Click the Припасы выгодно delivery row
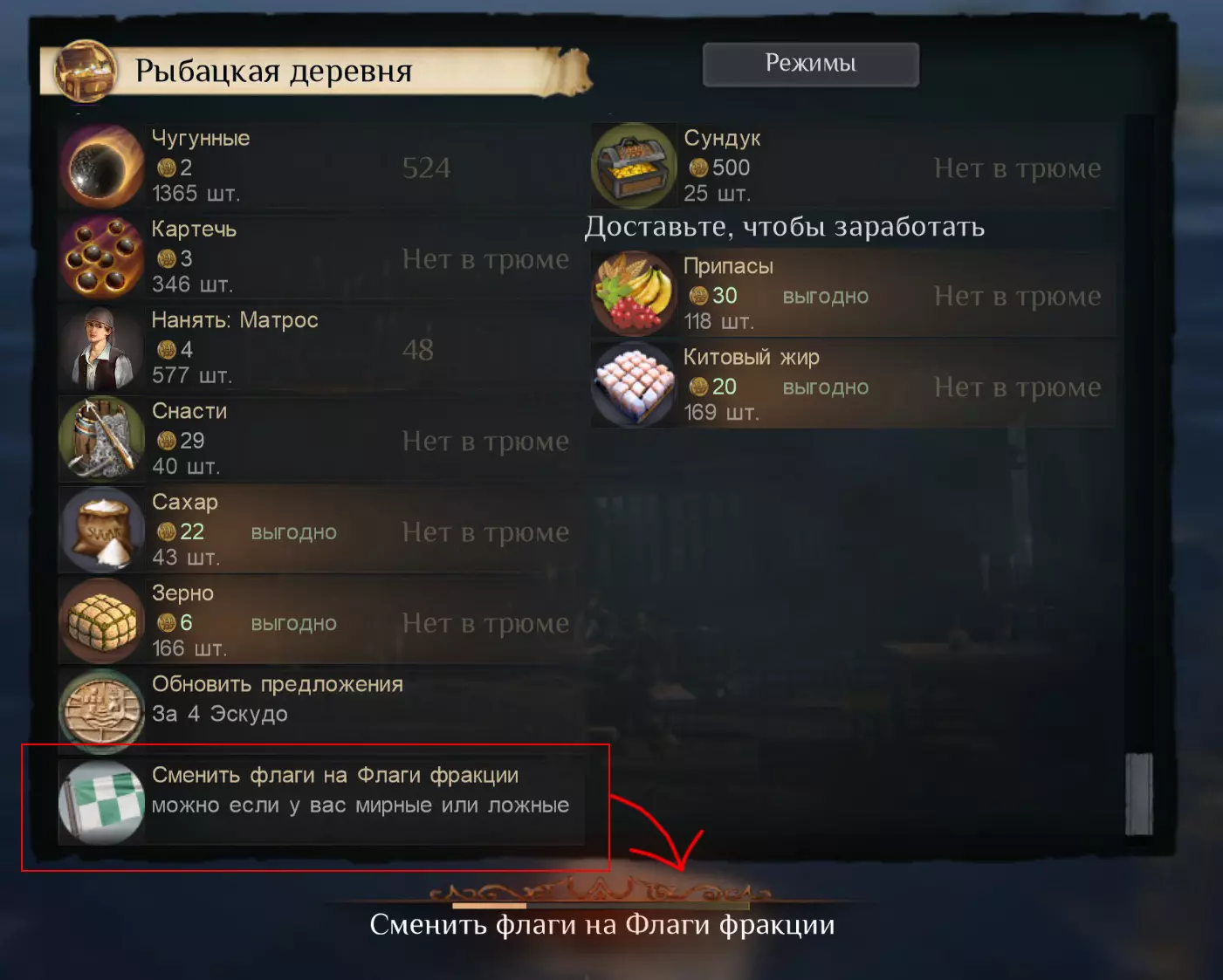 [854, 294]
